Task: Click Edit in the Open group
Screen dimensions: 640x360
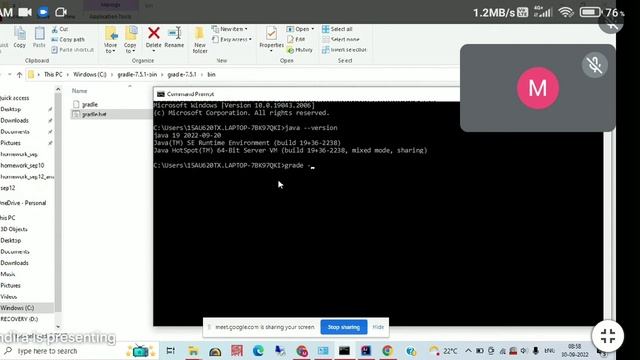Action: coord(296,39)
